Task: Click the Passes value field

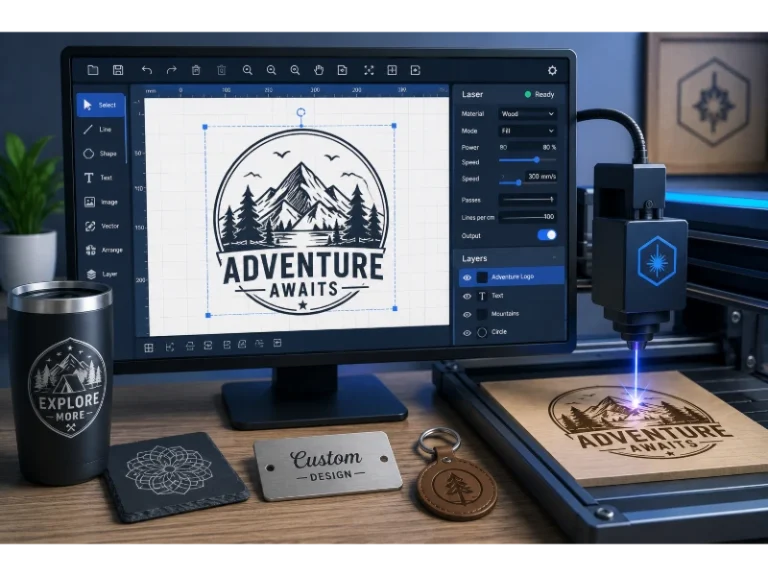Action: pos(528,199)
